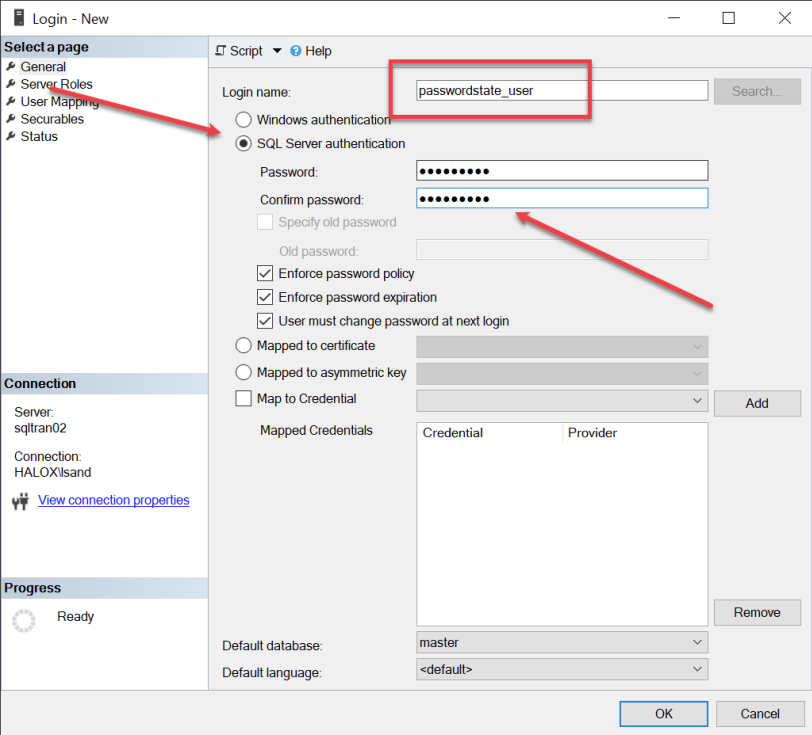This screenshot has height=735, width=812.
Task: Switch to User Mapping page
Action: (60, 102)
